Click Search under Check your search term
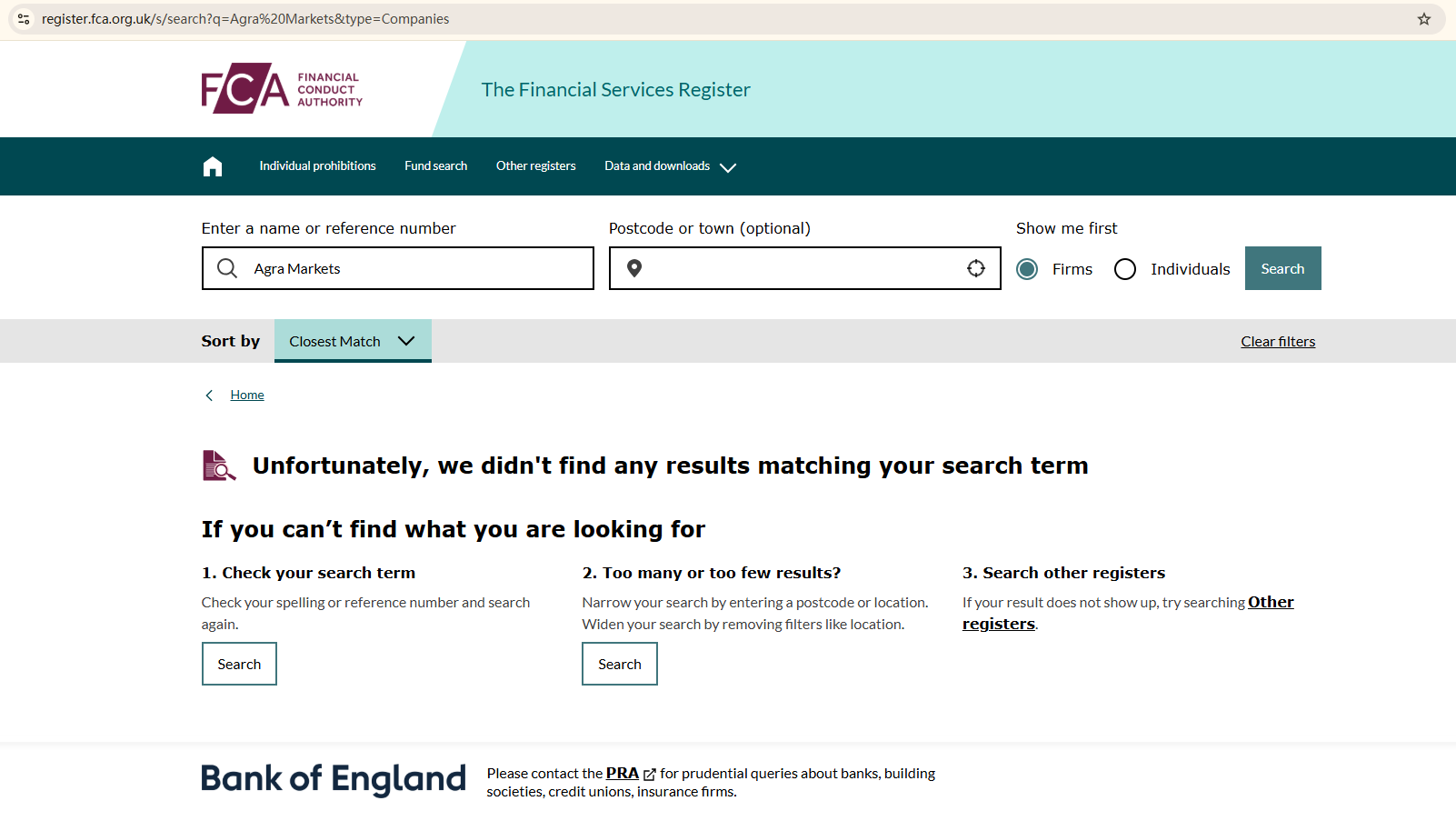The height and width of the screenshot is (821, 1456). coord(239,665)
